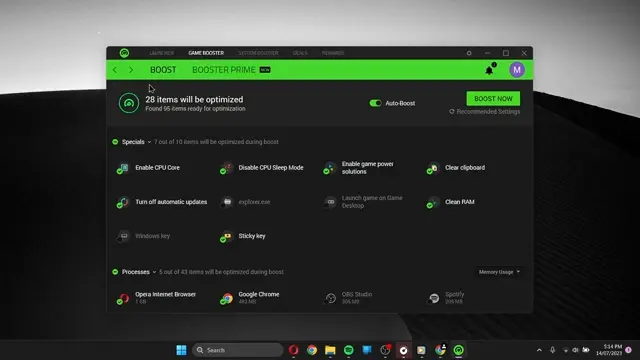Open the Rewards tab
Screen dimensions: 640x360
(x=333, y=53)
